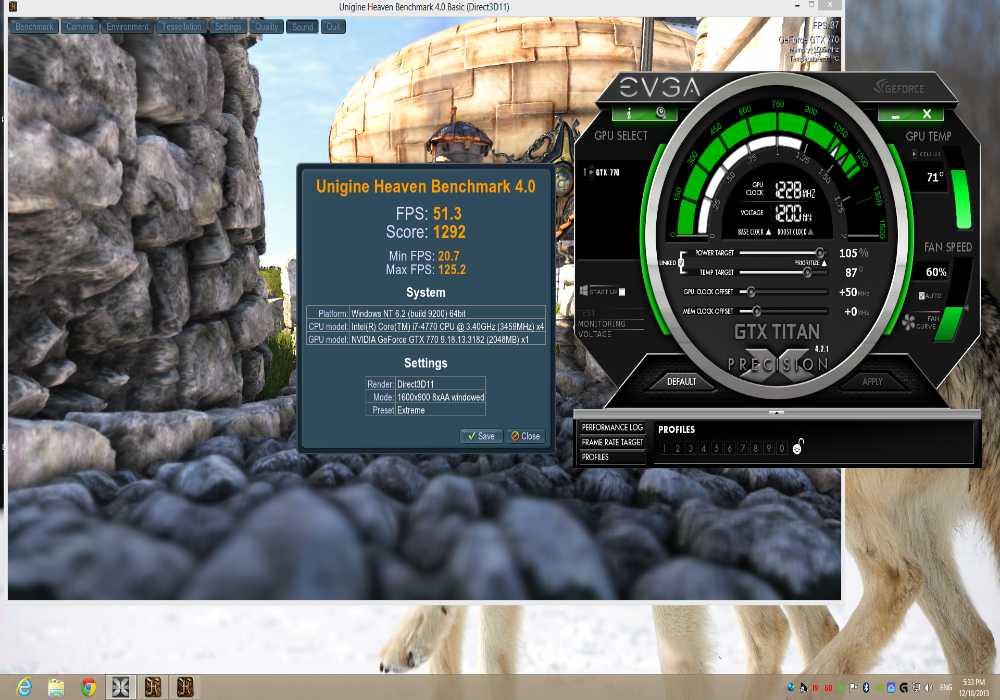The width and height of the screenshot is (1000, 700).
Task: Open the Quality menu
Action: pyautogui.click(x=267, y=27)
